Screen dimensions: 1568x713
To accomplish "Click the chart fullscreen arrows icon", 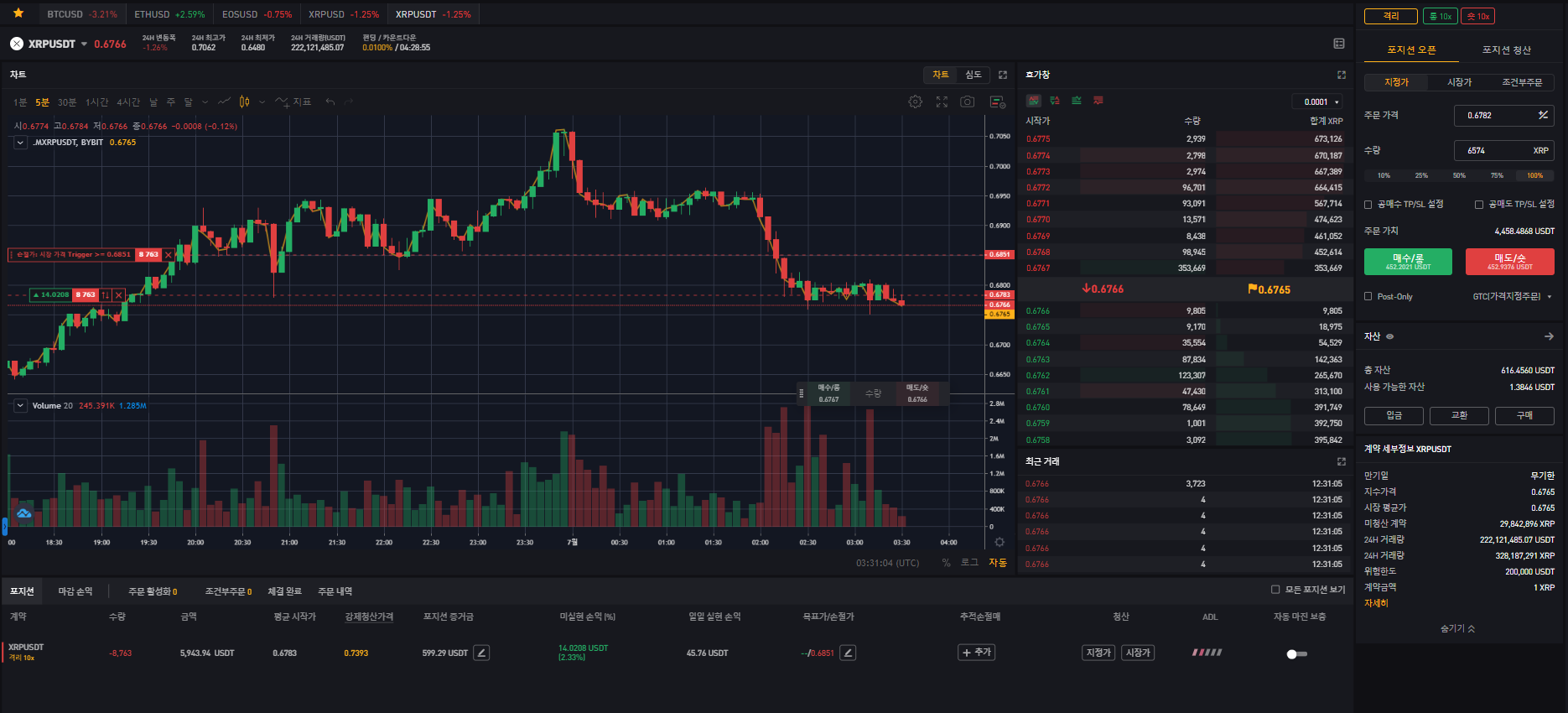I will tap(942, 101).
